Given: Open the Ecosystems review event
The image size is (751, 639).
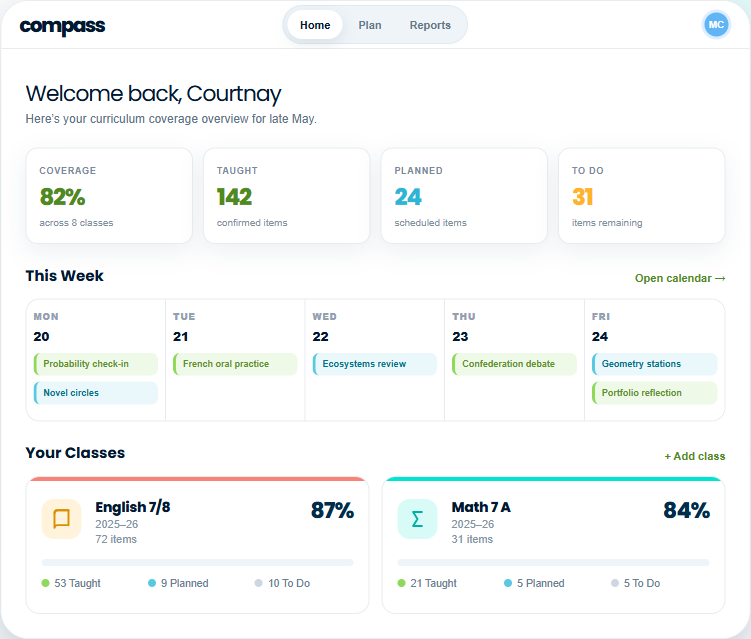Looking at the screenshot, I should point(375,364).
